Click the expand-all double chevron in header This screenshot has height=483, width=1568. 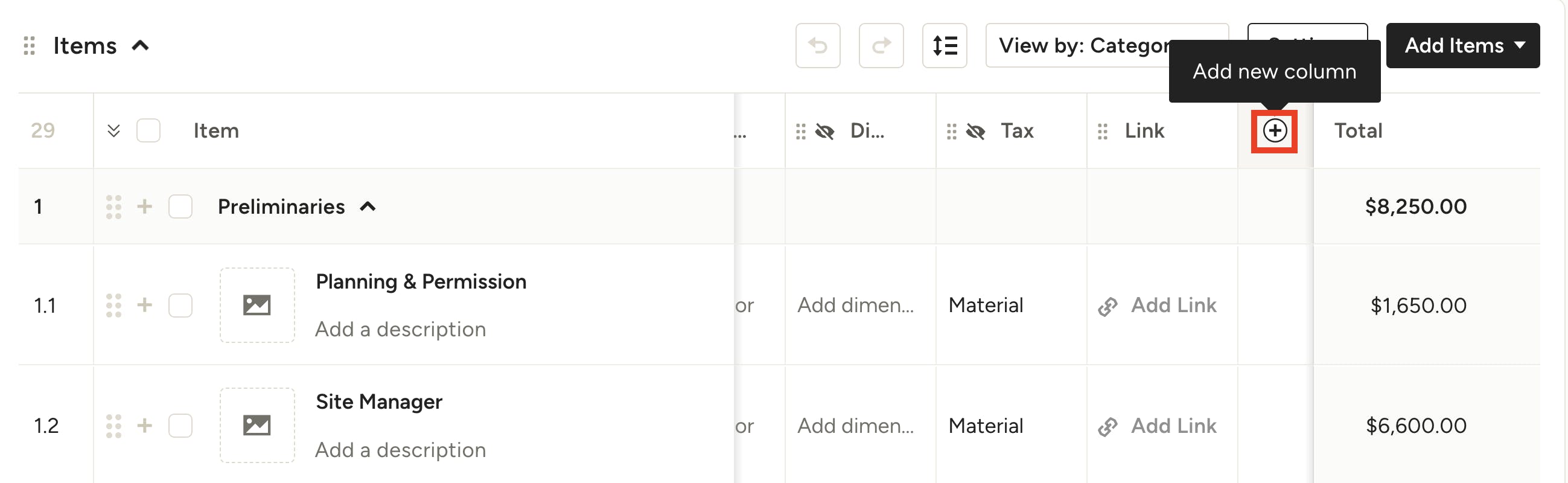tap(113, 131)
